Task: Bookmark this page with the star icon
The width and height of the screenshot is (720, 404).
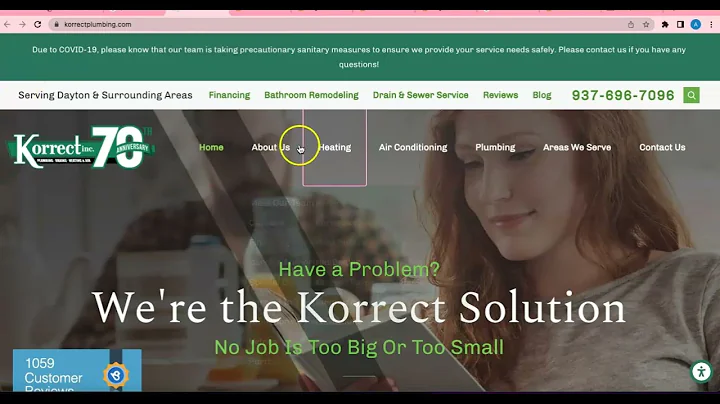Action: (646, 24)
